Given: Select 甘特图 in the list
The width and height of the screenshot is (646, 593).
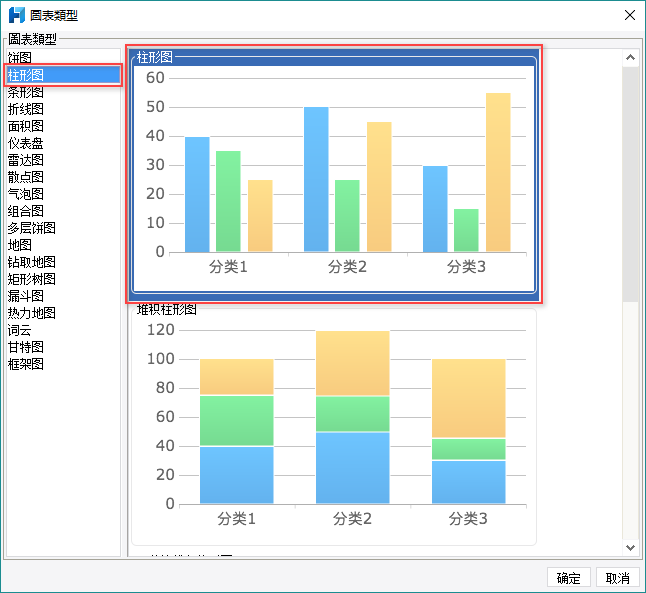Looking at the screenshot, I should pyautogui.click(x=63, y=347).
